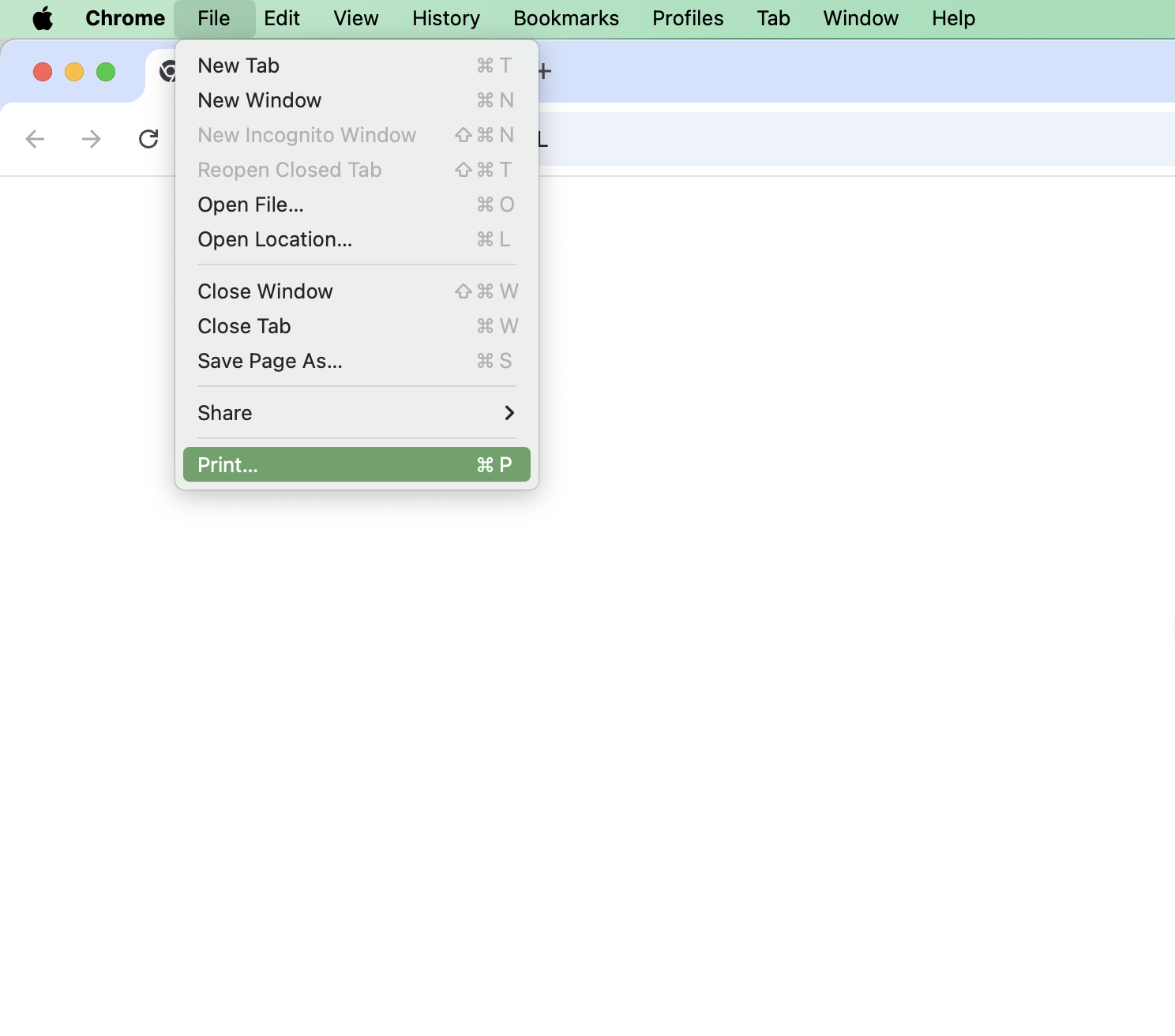Expand the Share submenu arrow
1175x1036 pixels.
509,413
